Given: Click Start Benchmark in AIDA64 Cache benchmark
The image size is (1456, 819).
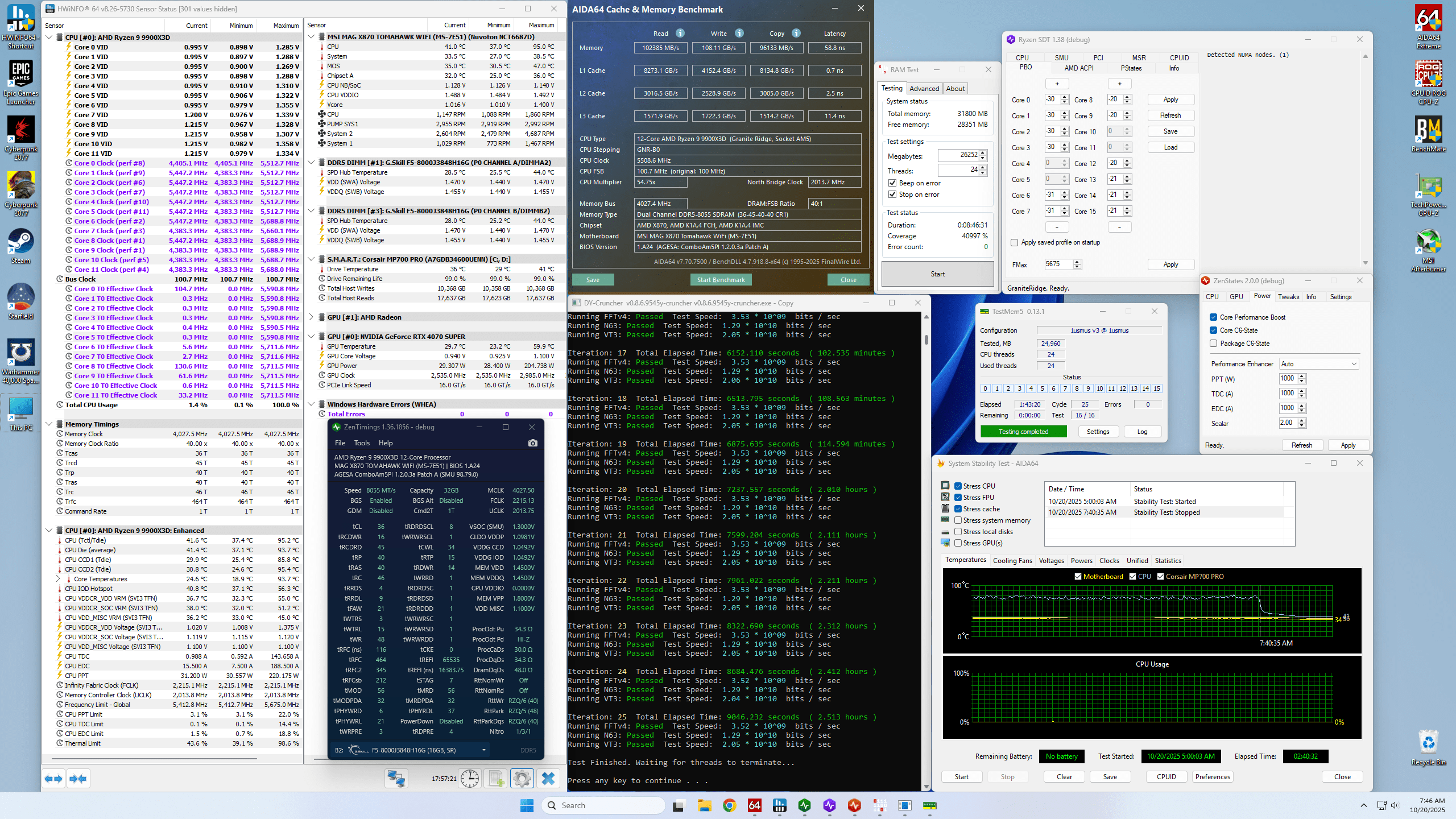Looking at the screenshot, I should (721, 279).
